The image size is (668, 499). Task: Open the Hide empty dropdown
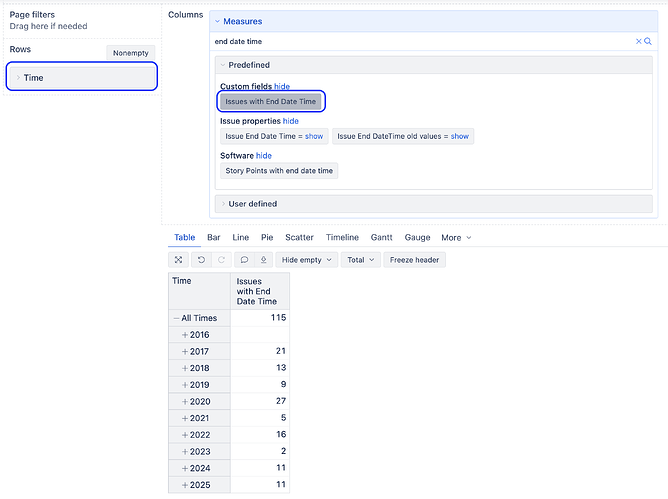tap(306, 259)
